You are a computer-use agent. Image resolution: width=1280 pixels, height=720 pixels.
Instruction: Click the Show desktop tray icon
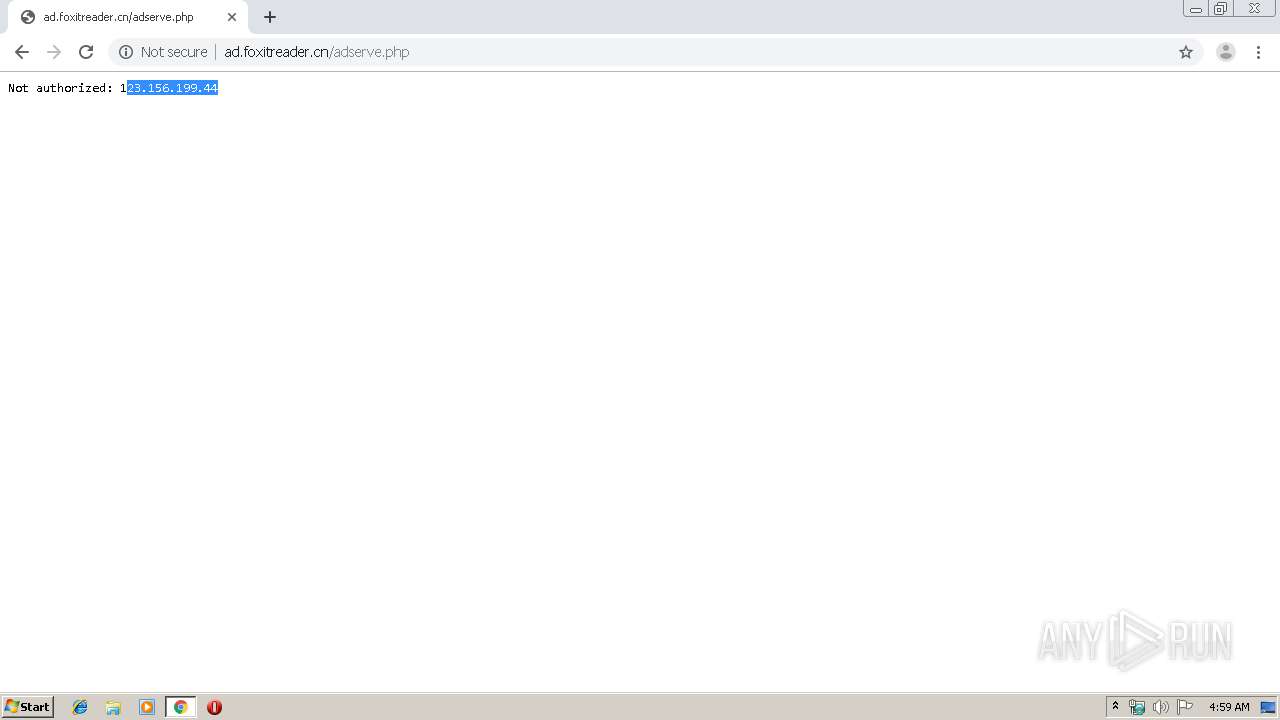1268,707
